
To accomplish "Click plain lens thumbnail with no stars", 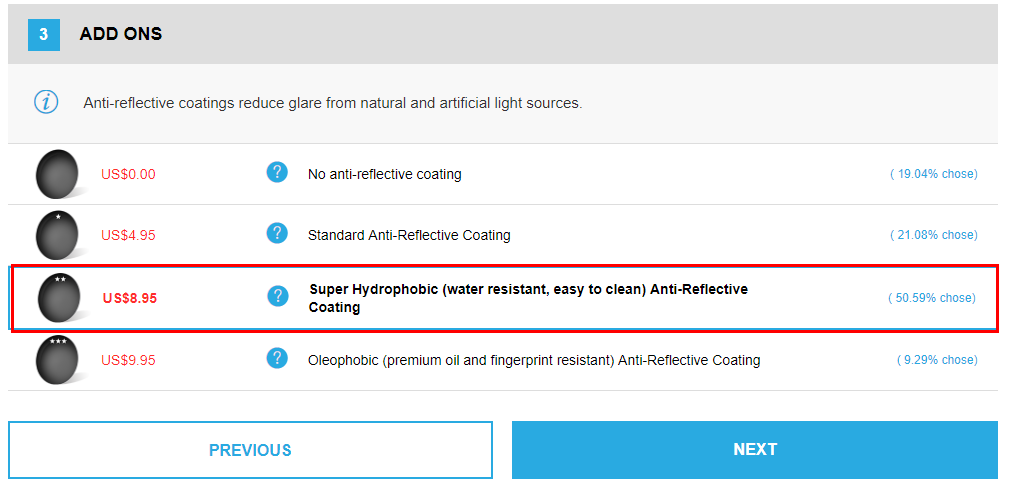I will tap(59, 174).
